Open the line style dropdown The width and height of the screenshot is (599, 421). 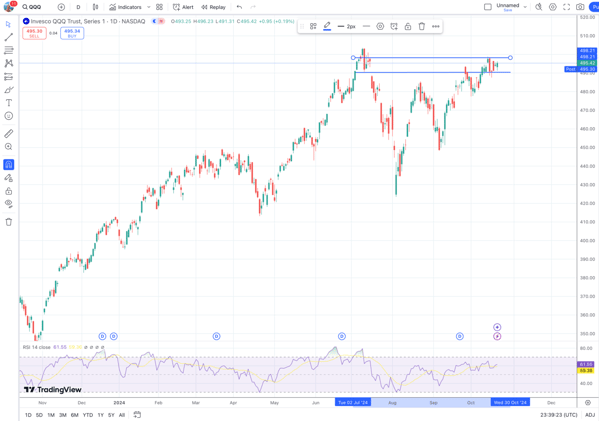[x=366, y=26]
